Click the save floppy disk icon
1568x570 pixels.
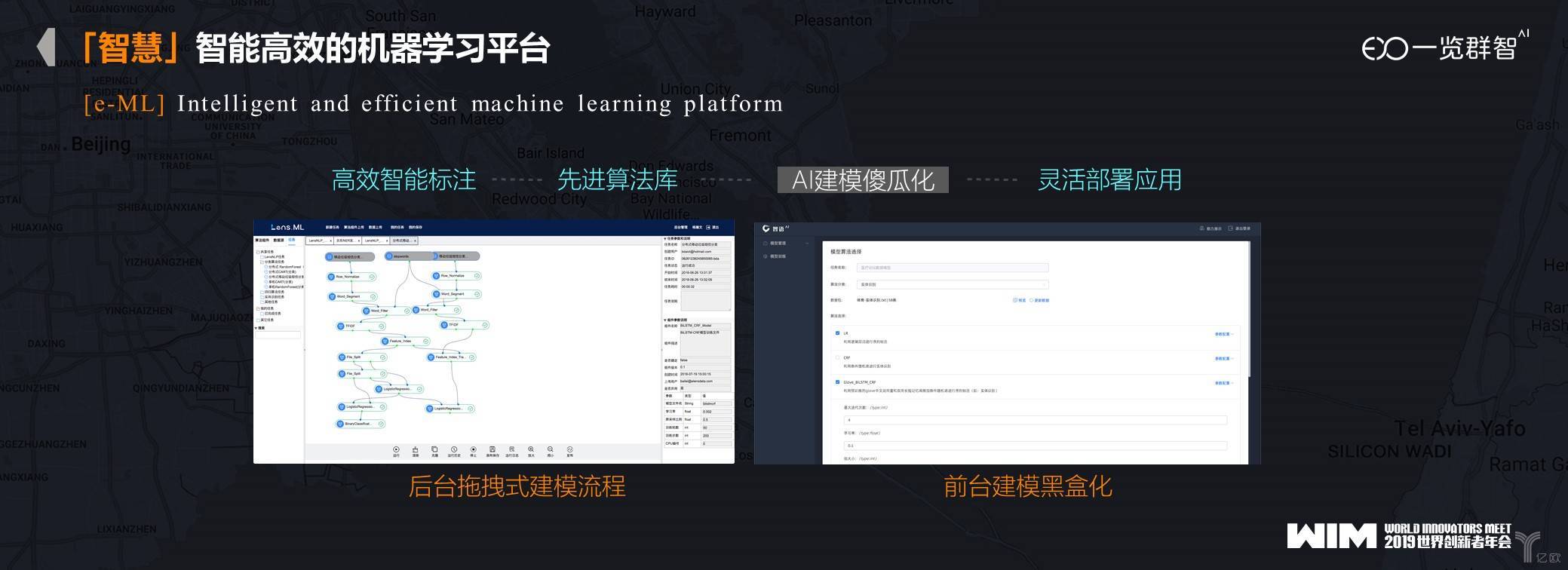tap(492, 449)
